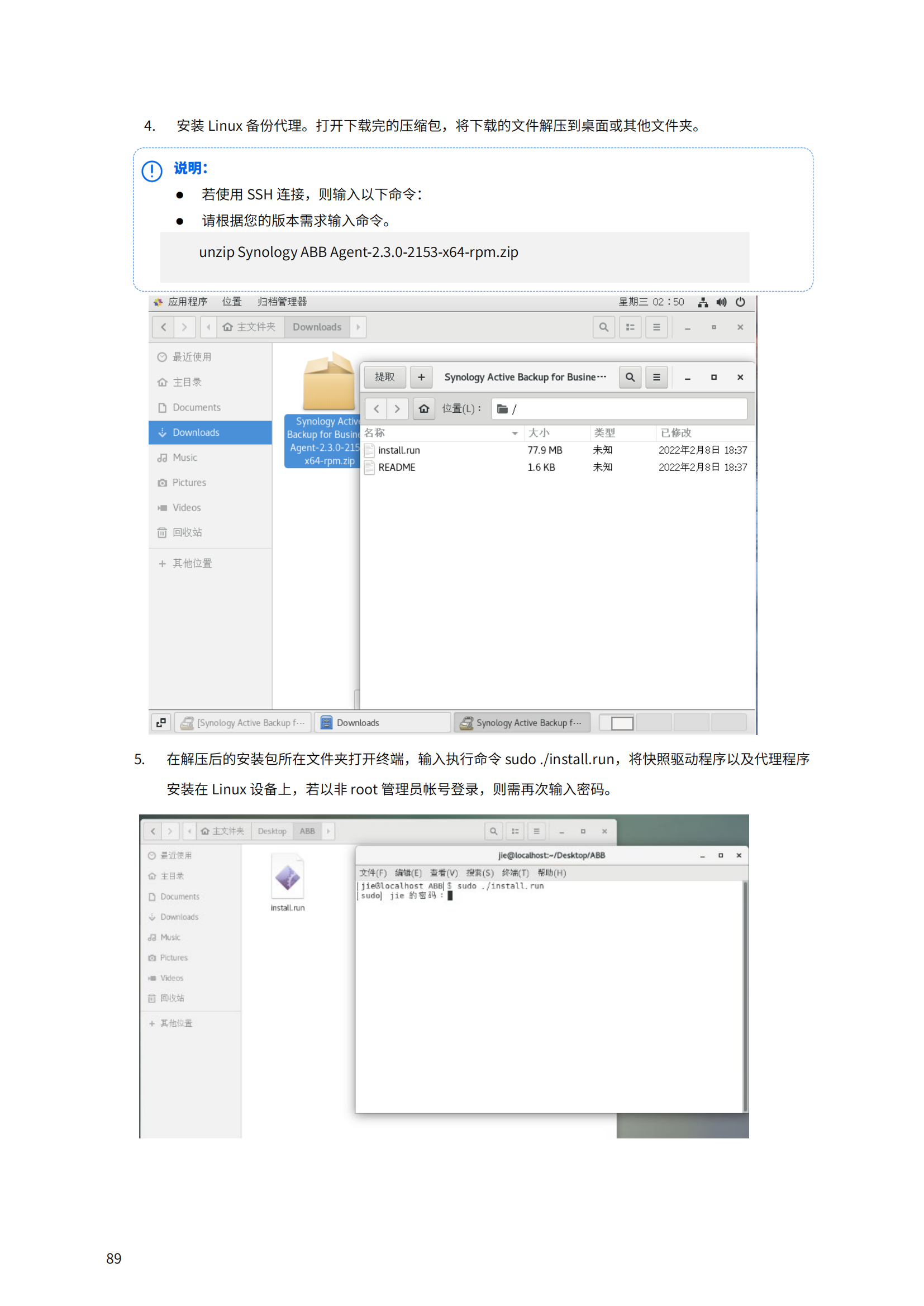Select Downloads in the ABB window sidebar

(190, 917)
